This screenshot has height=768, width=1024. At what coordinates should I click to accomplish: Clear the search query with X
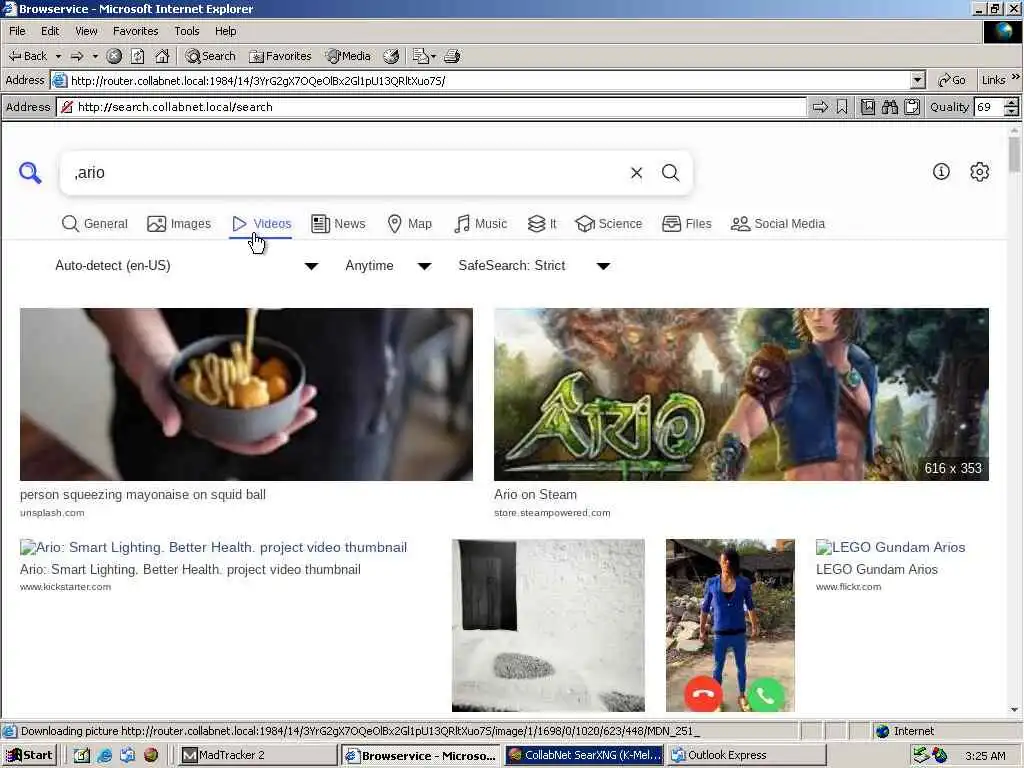636,173
